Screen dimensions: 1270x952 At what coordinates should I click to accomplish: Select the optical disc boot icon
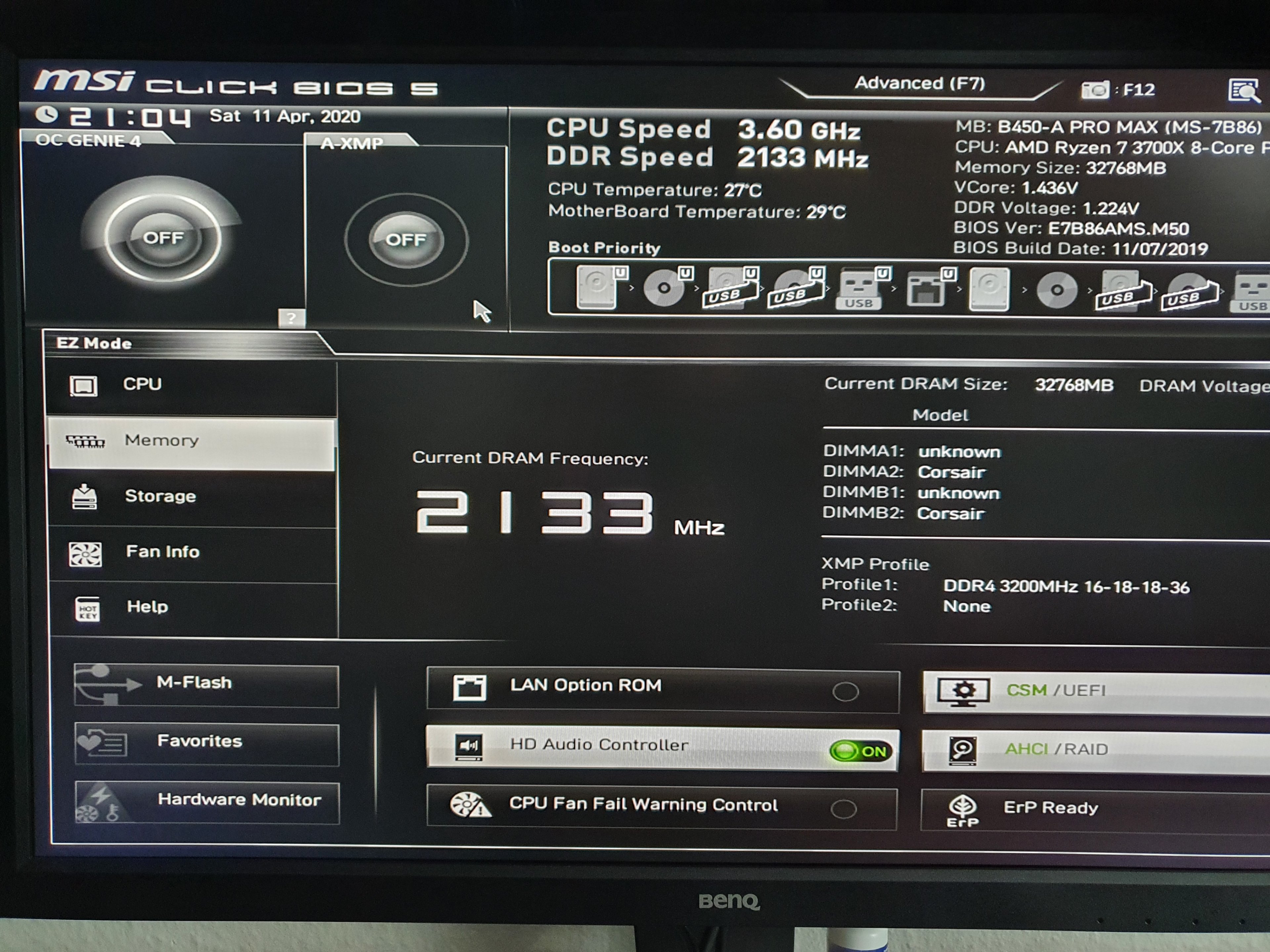pyautogui.click(x=664, y=288)
